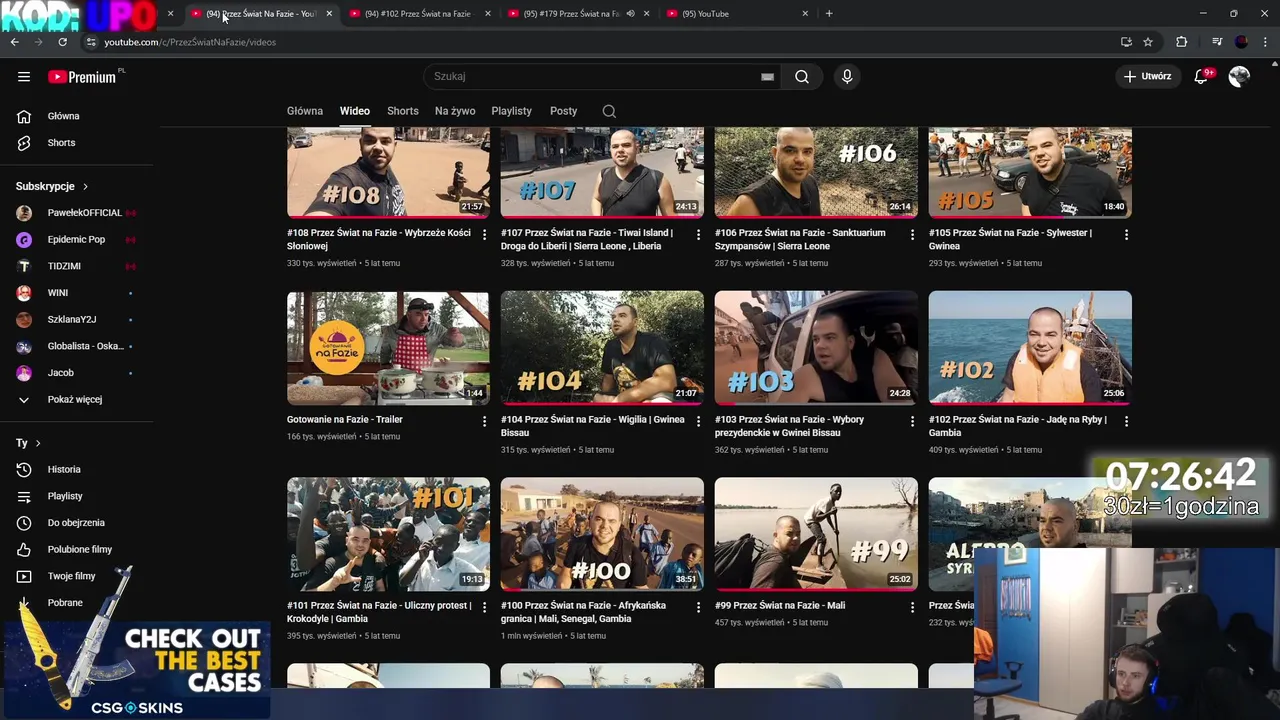Switch to Na żywo channel tab
Viewport: 1280px width, 720px height.
(455, 111)
